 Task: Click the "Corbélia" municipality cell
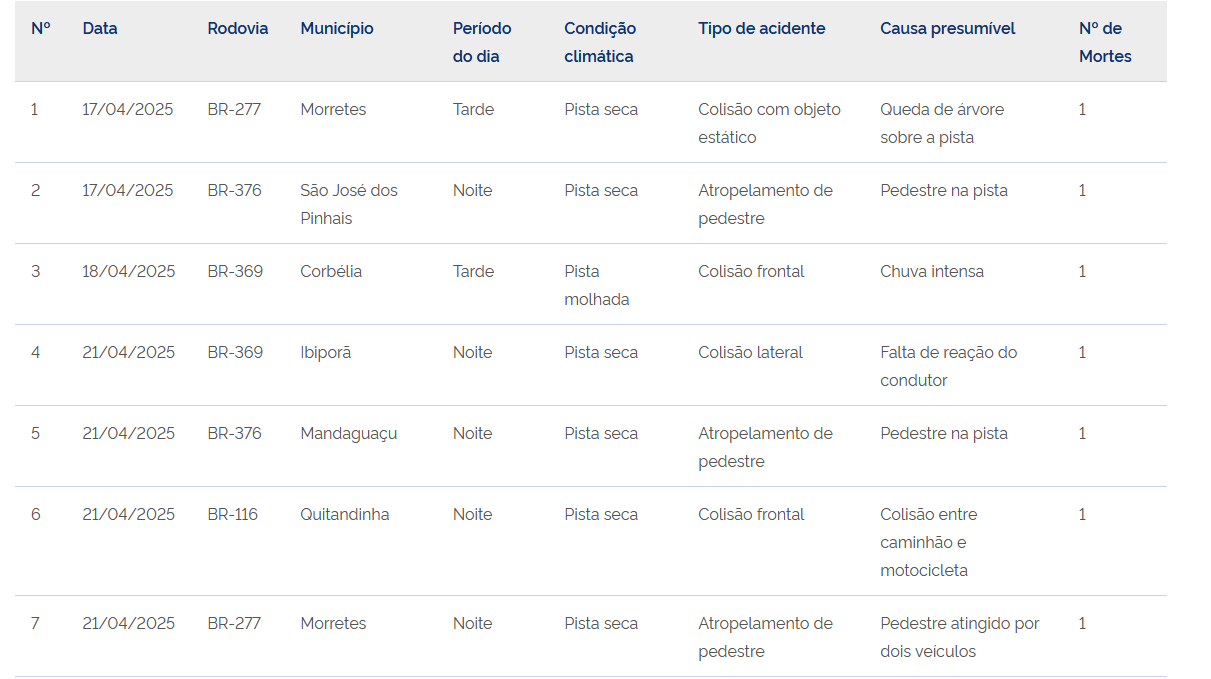tap(331, 271)
